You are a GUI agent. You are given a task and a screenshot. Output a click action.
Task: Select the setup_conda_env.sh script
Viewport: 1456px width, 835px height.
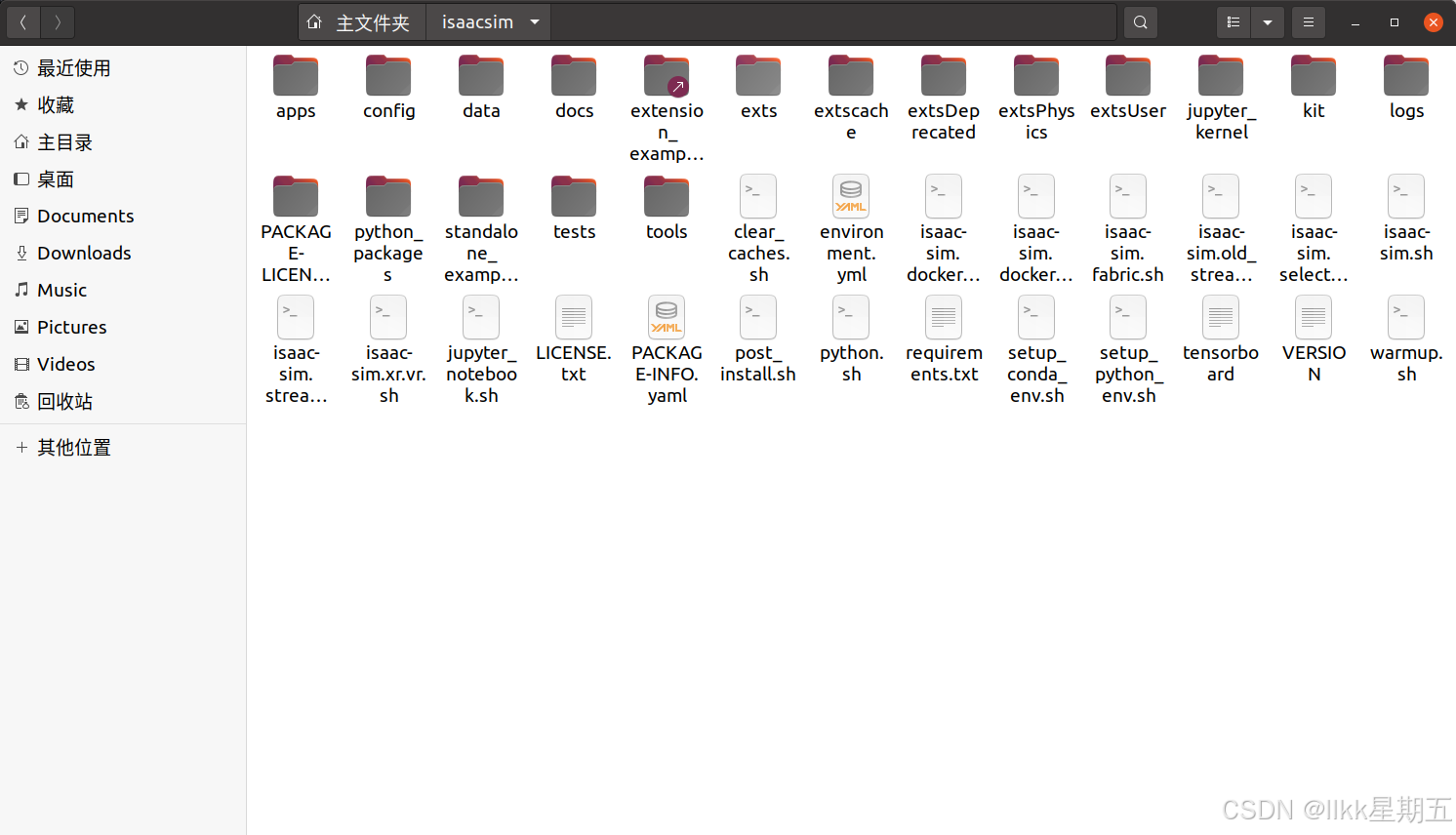(x=1036, y=350)
